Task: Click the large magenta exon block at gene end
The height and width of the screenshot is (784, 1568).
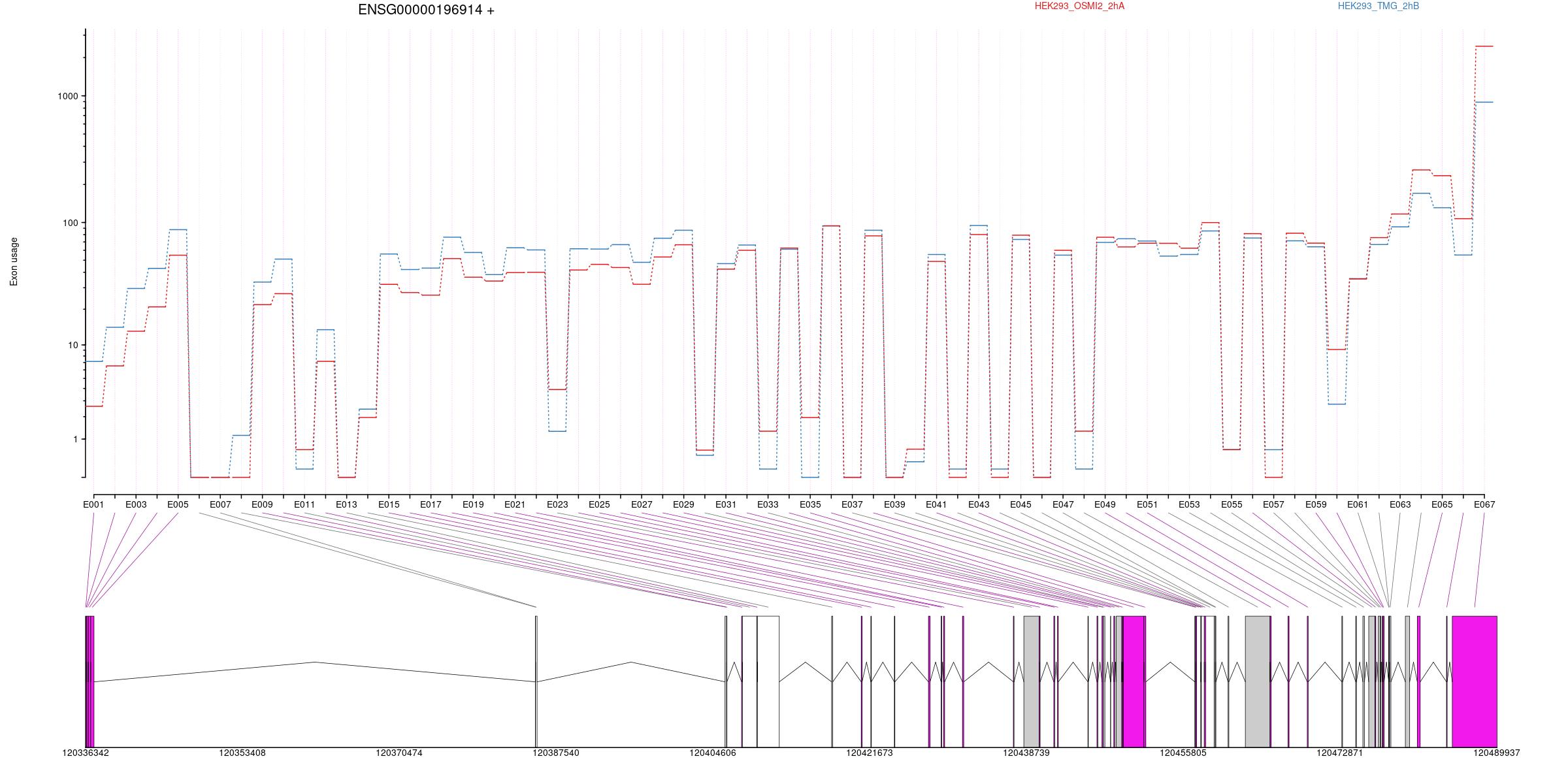Action: click(1474, 681)
